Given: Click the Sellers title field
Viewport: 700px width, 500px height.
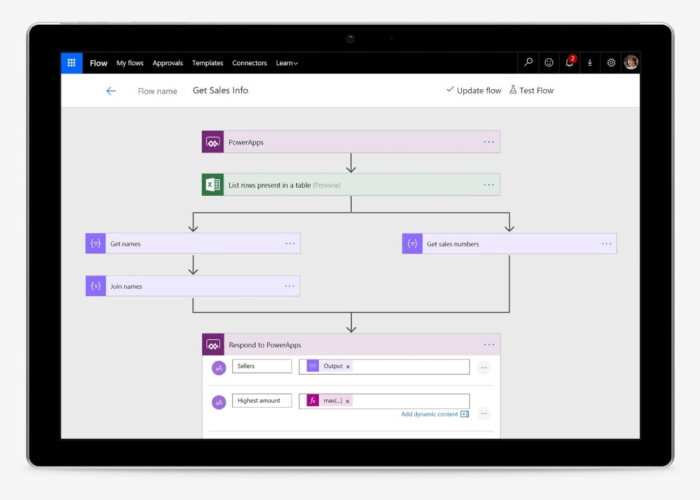Looking at the screenshot, I should point(262,366).
